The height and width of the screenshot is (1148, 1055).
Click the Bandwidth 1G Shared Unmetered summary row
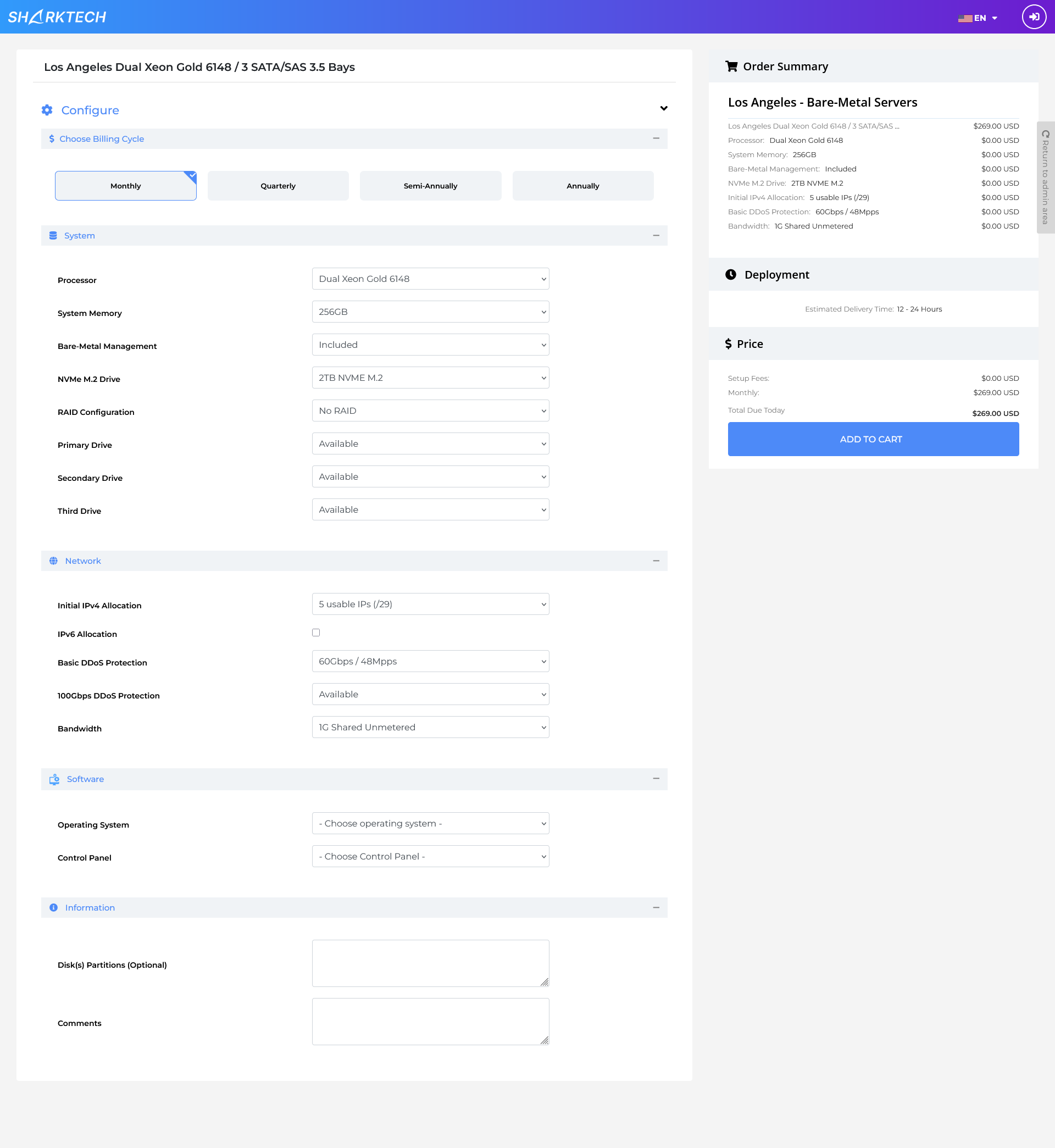(873, 226)
